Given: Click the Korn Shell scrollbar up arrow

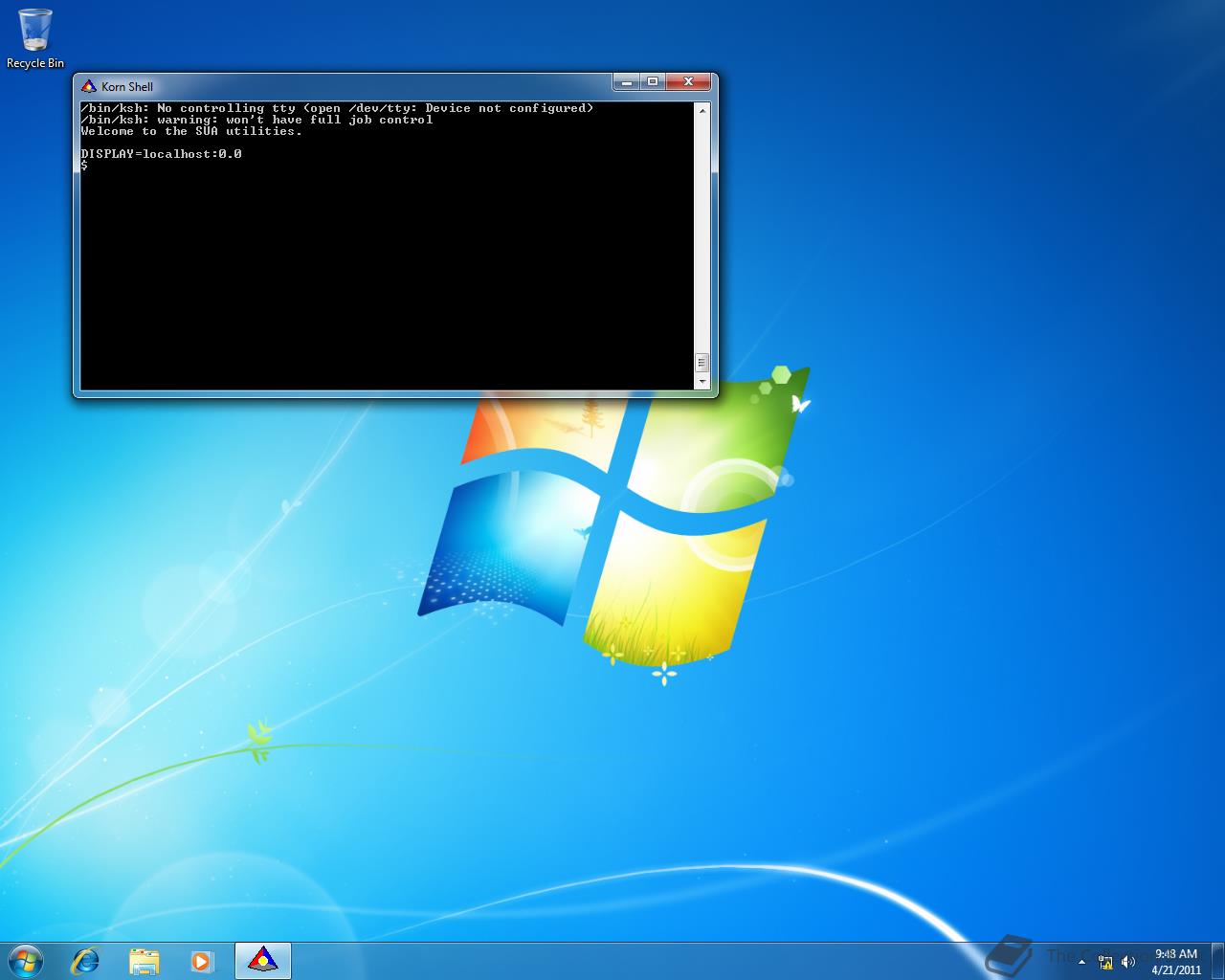Looking at the screenshot, I should pyautogui.click(x=702, y=111).
